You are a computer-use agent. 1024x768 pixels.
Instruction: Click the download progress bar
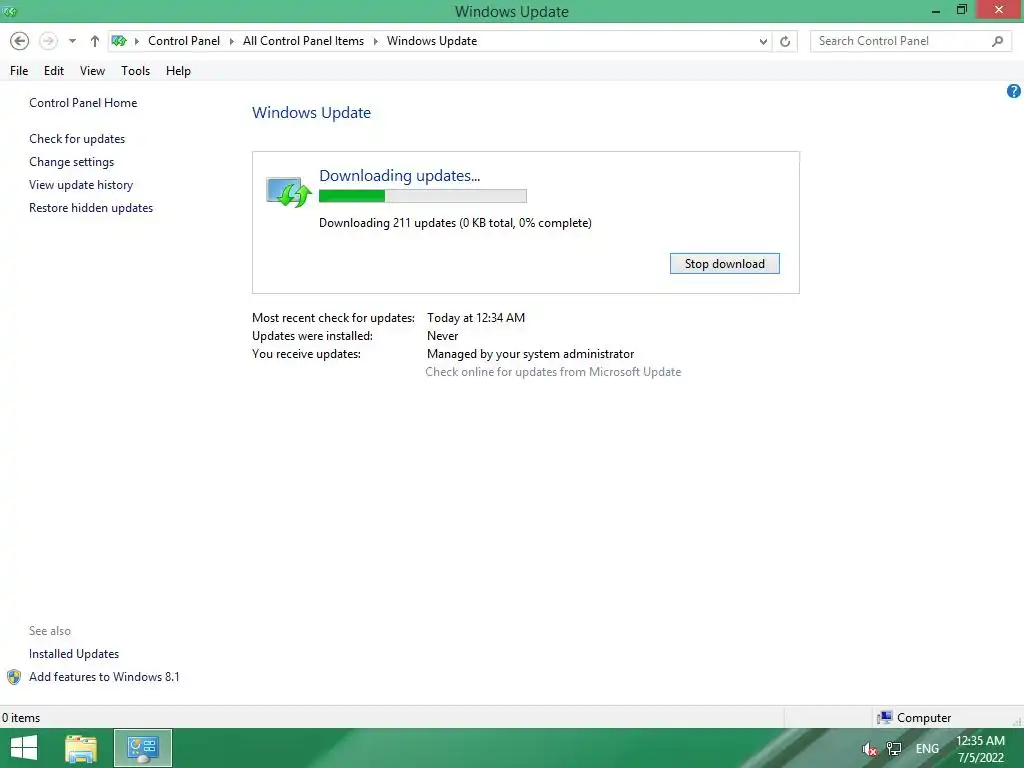click(423, 196)
